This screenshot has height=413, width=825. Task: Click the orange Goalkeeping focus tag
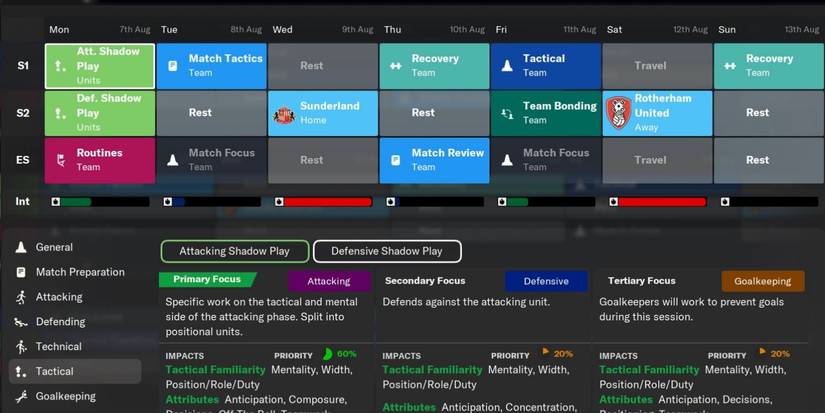762,281
